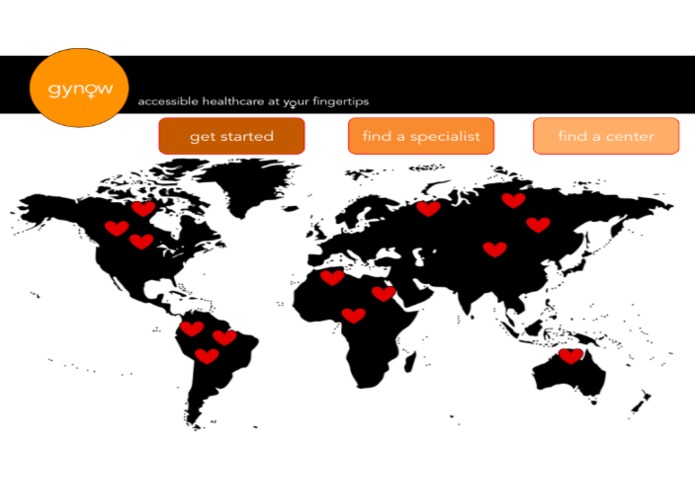This screenshot has width=695, height=494.
Task: Pick the heart marker in northwest Africa
Action: pyautogui.click(x=332, y=278)
